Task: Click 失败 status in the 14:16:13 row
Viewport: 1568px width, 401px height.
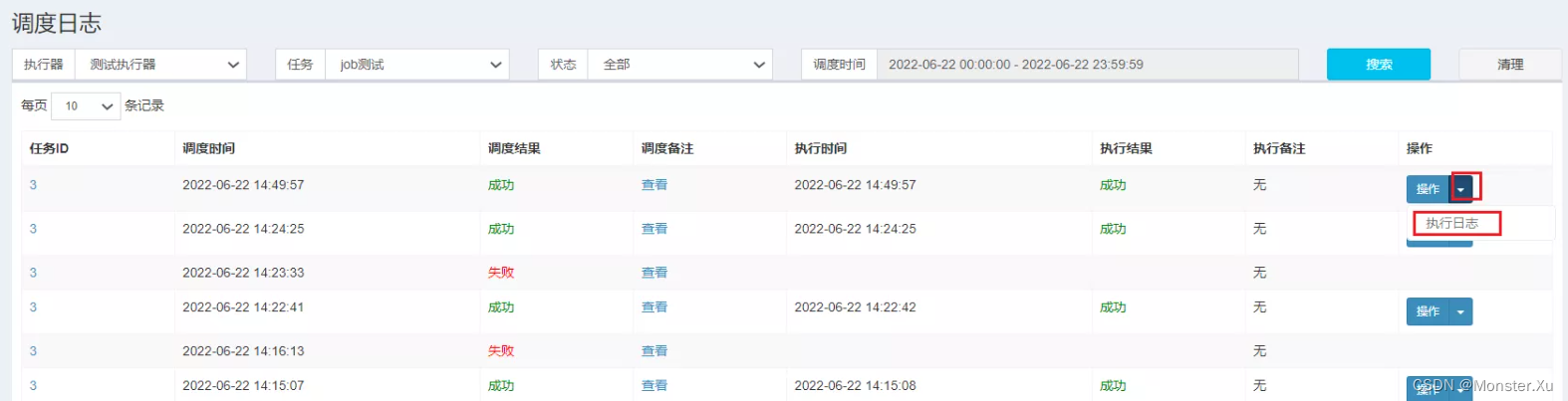Action: 501,351
